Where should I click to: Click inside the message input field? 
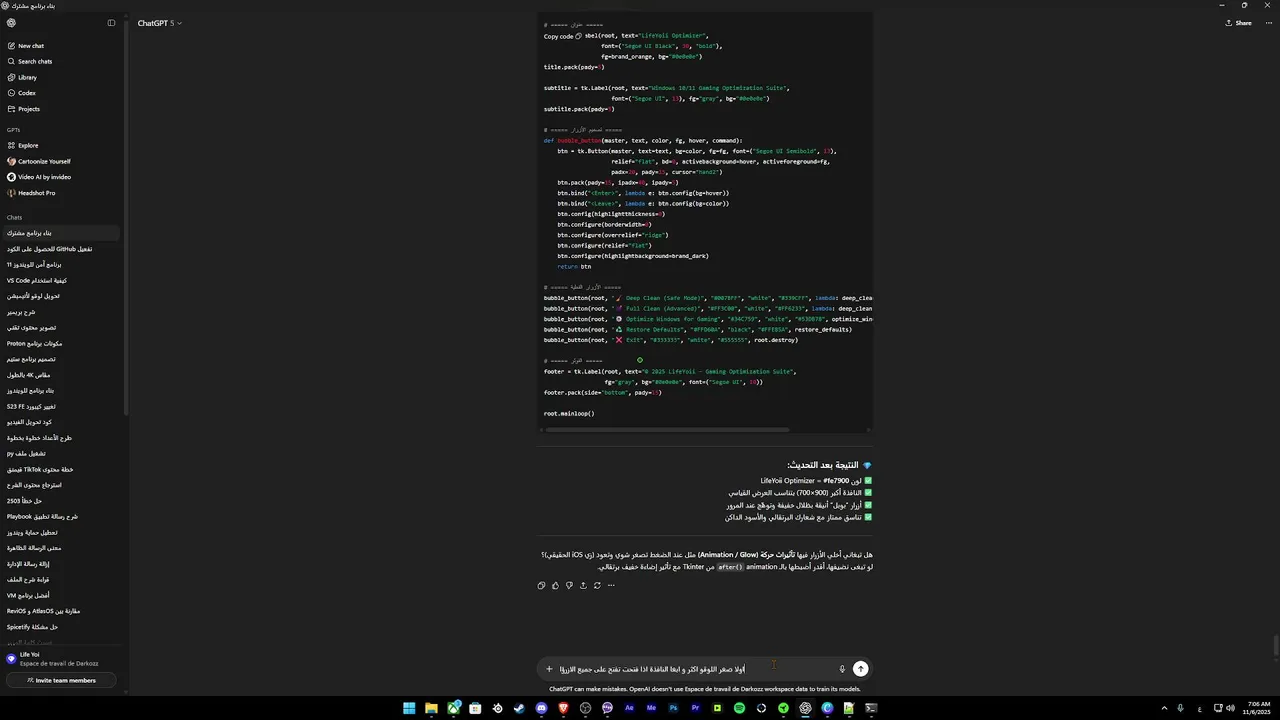[x=695, y=669]
